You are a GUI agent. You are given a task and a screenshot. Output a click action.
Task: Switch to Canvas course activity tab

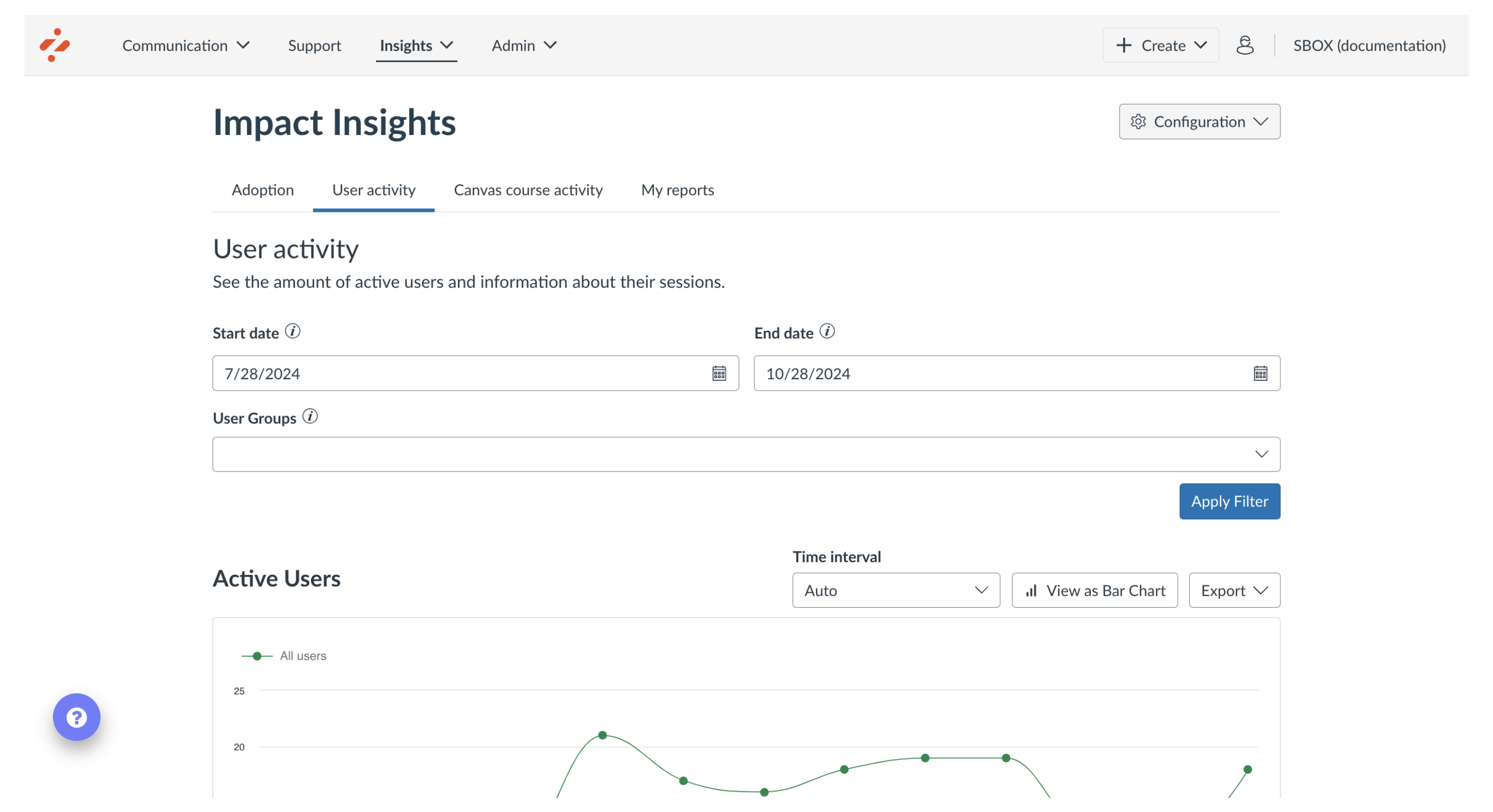(x=528, y=189)
